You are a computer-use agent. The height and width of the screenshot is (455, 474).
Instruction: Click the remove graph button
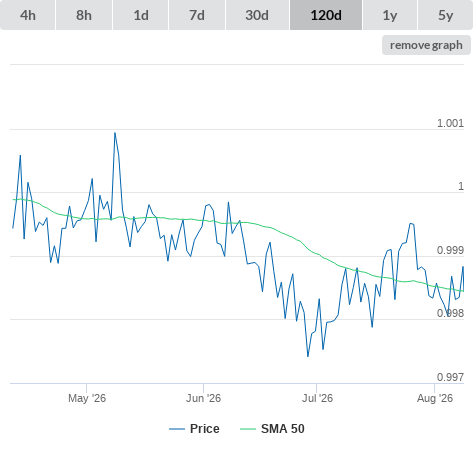[x=426, y=45]
